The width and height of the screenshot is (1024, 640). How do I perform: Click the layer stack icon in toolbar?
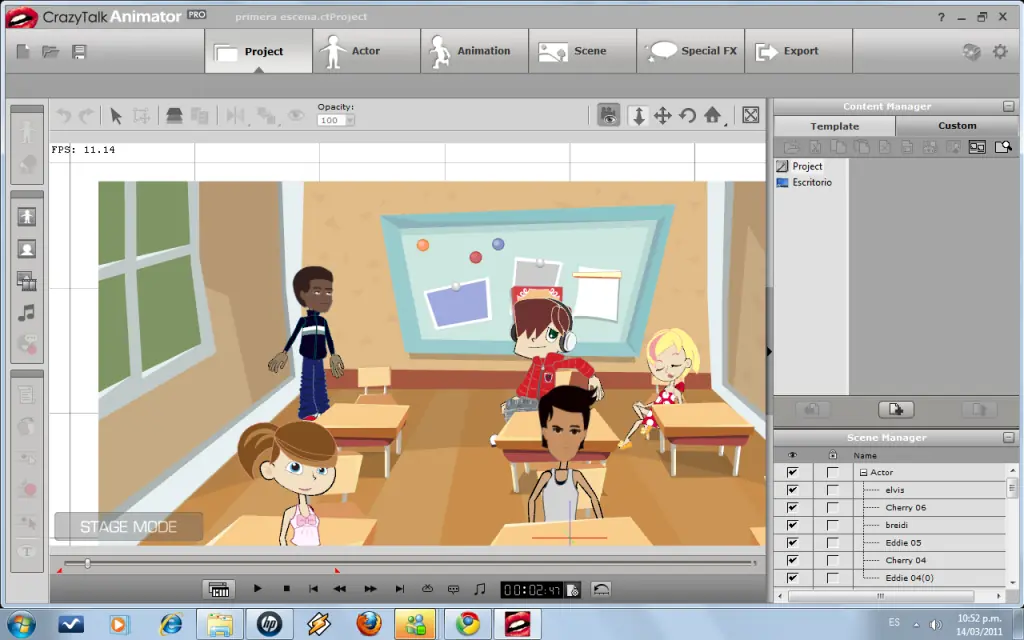pos(174,116)
